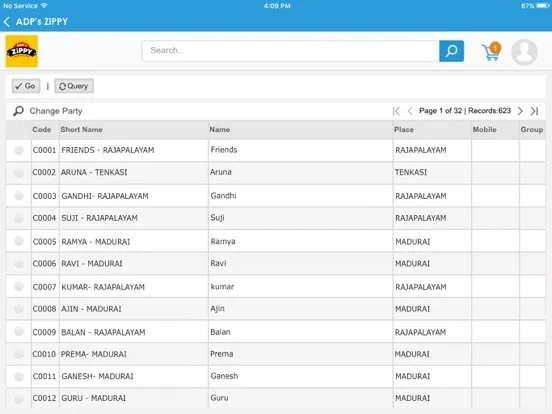Click the Change Party search icon
Screen dimensions: 552x414
click(x=18, y=111)
